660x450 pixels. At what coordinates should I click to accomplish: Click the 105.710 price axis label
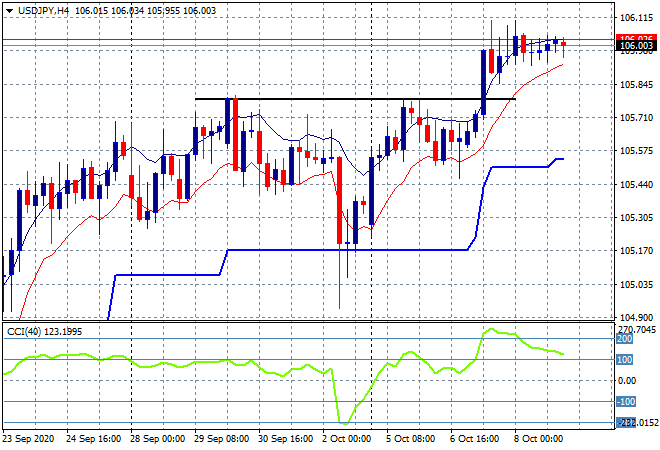pyautogui.click(x=636, y=117)
